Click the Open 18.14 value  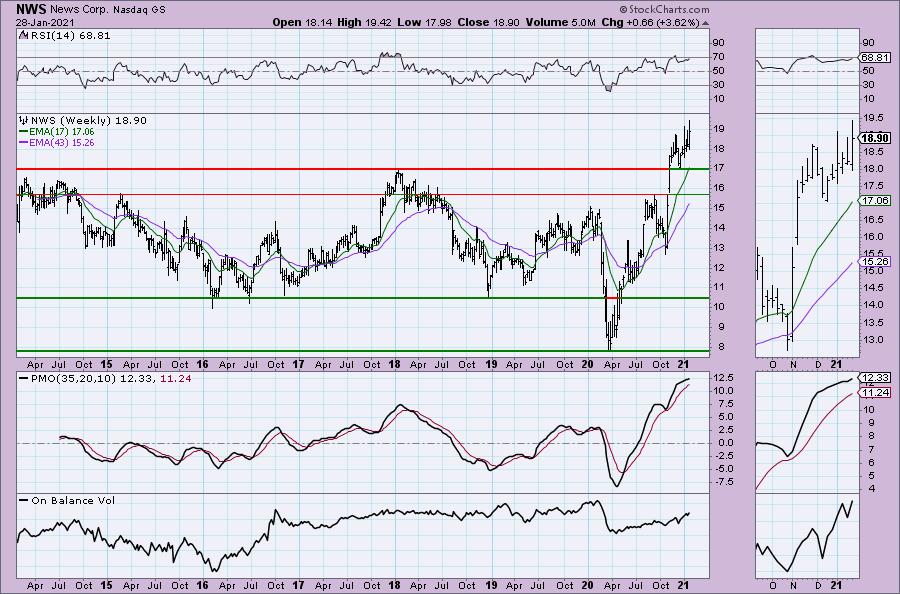pos(302,22)
